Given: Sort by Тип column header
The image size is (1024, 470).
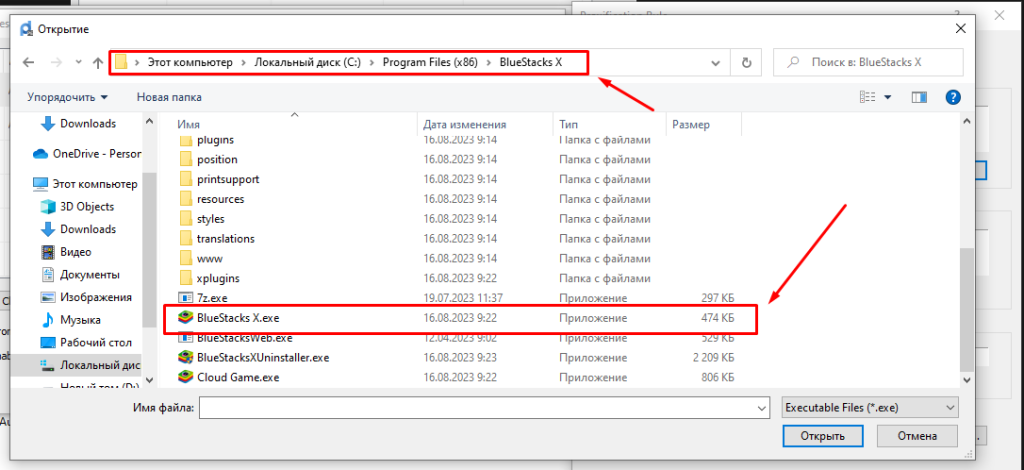Looking at the screenshot, I should coord(568,124).
